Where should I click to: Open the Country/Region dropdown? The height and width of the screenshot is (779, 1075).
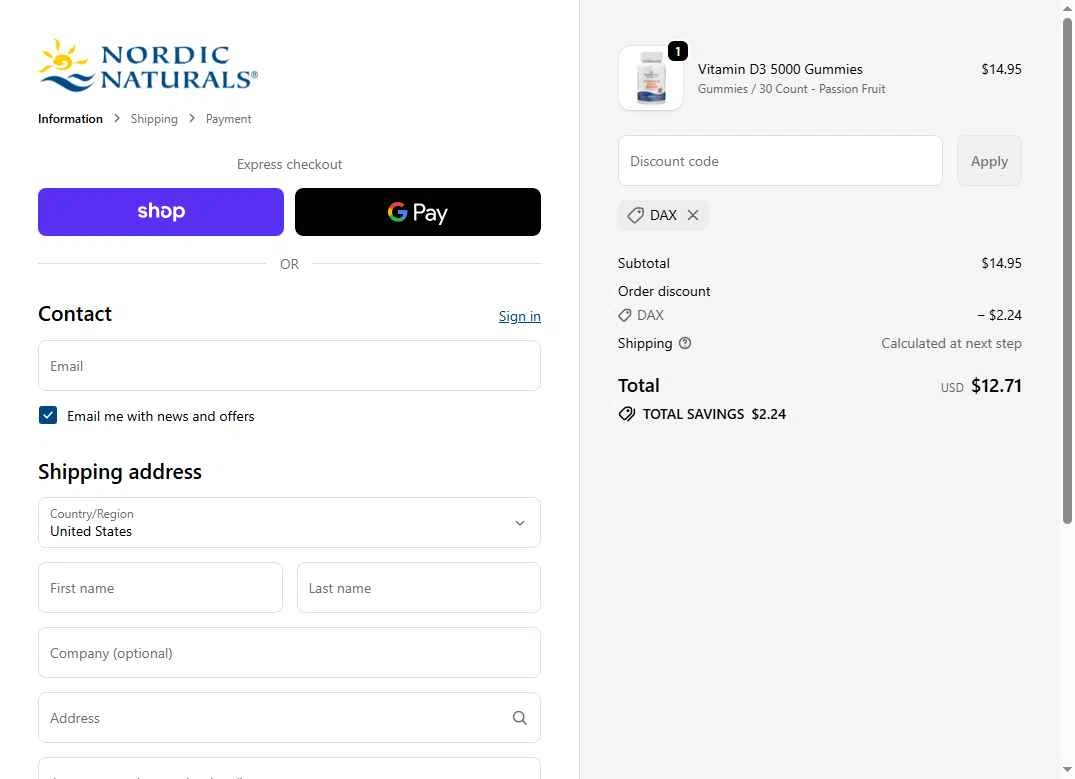(x=289, y=523)
